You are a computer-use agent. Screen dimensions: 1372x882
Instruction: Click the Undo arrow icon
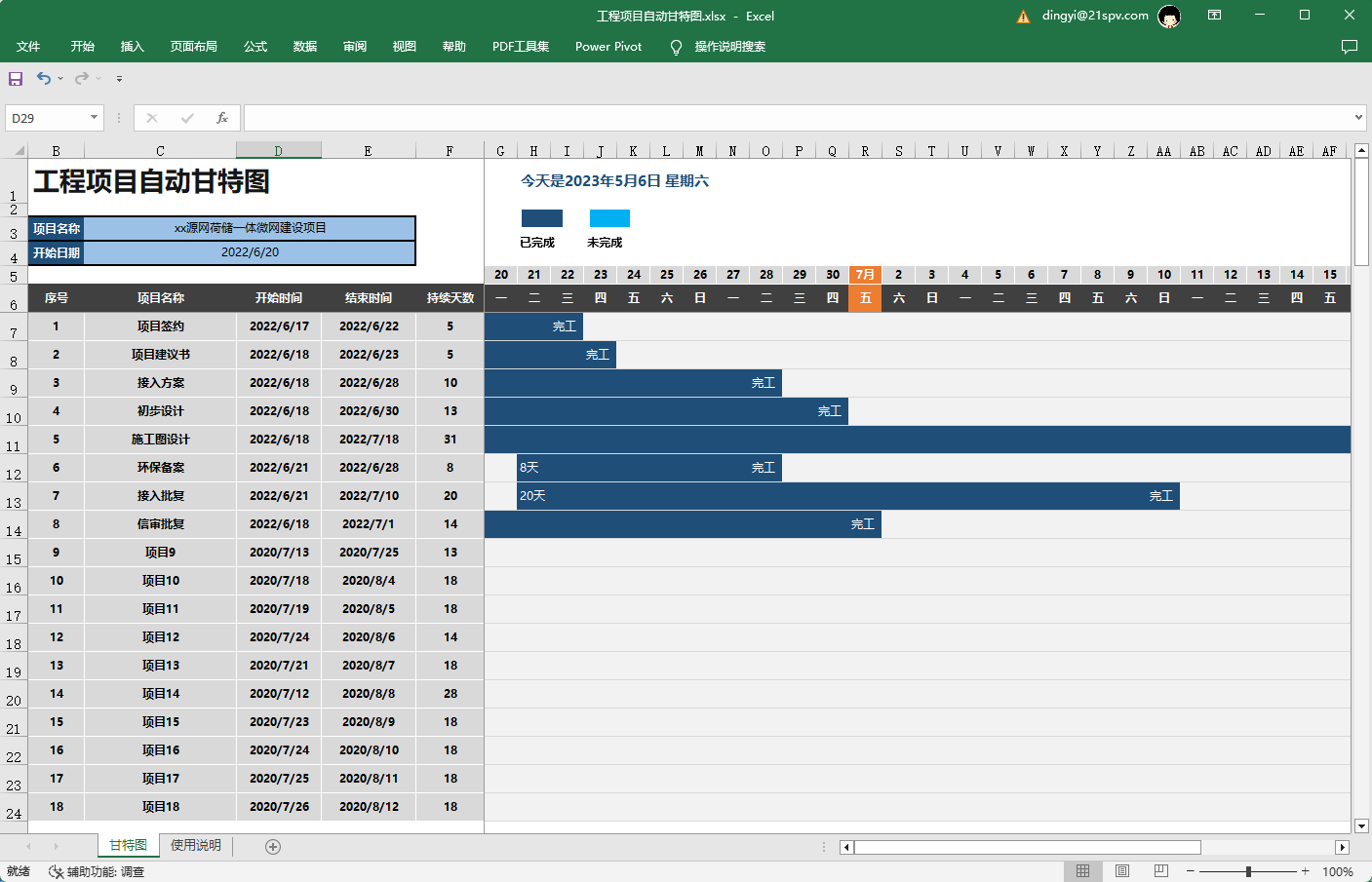point(44,78)
